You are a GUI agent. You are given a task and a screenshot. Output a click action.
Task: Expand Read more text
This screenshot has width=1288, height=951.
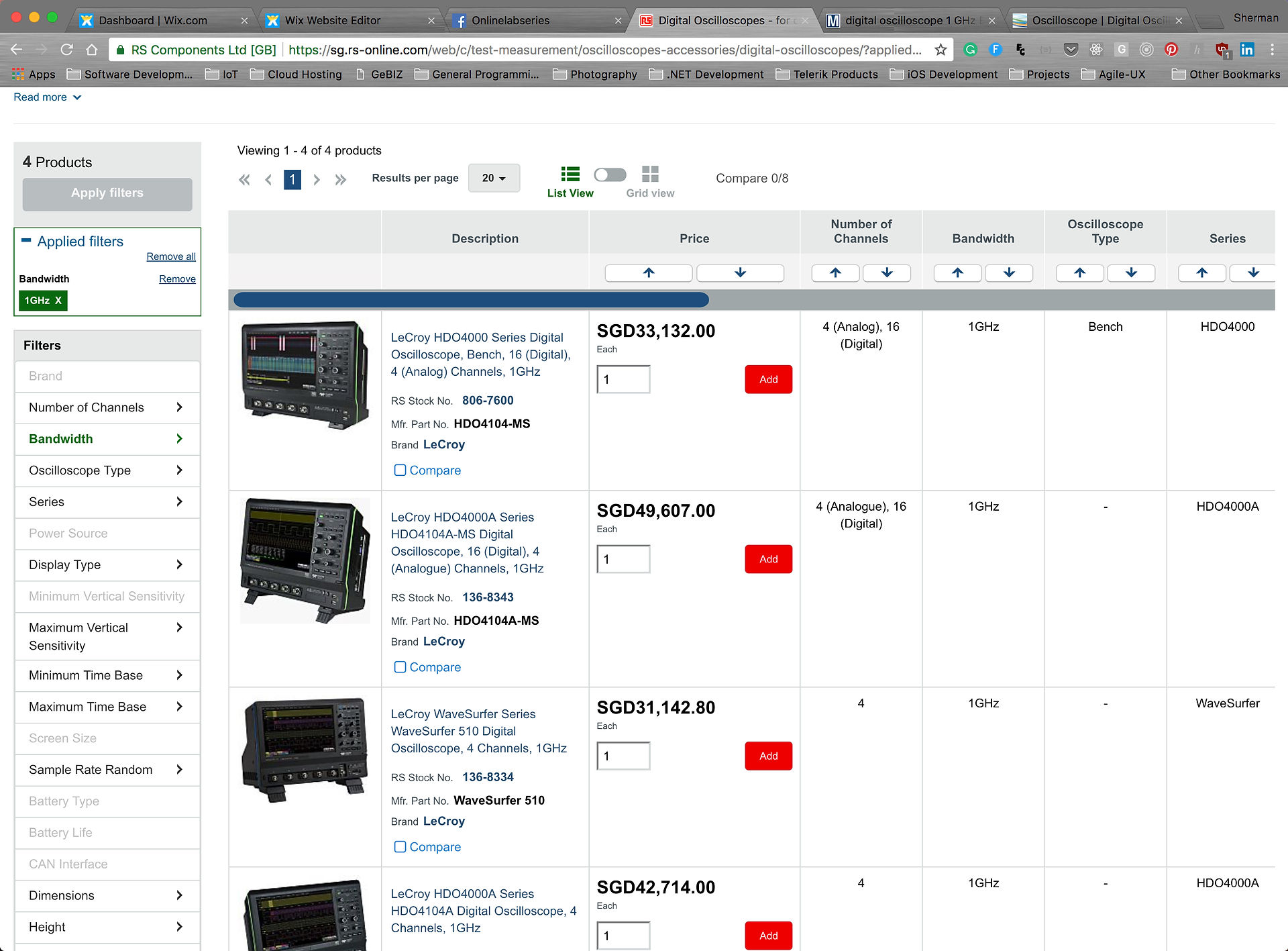(x=47, y=97)
